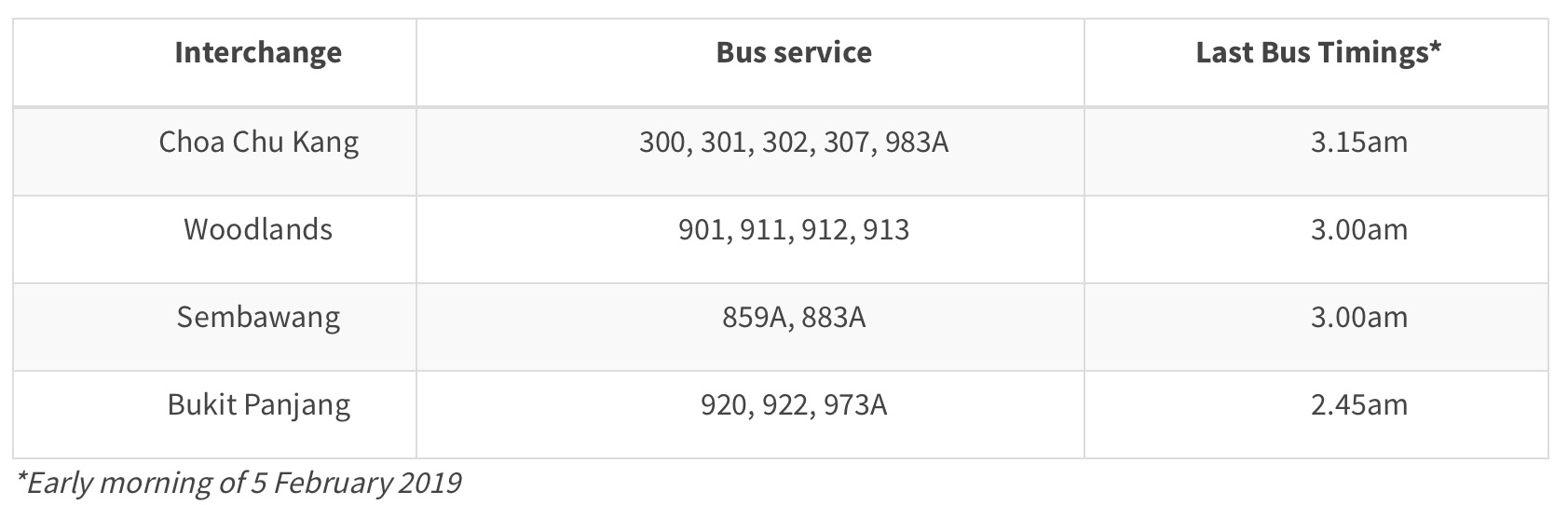Click bus service 913
The height and width of the screenshot is (505, 1568).
tap(886, 230)
